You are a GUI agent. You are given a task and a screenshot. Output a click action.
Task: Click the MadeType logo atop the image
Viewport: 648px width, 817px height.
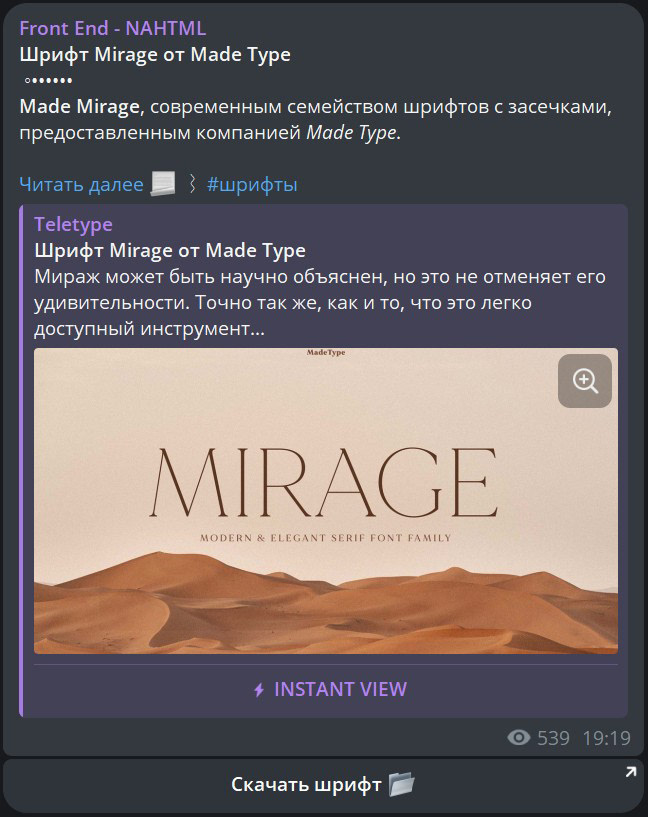tap(326, 353)
